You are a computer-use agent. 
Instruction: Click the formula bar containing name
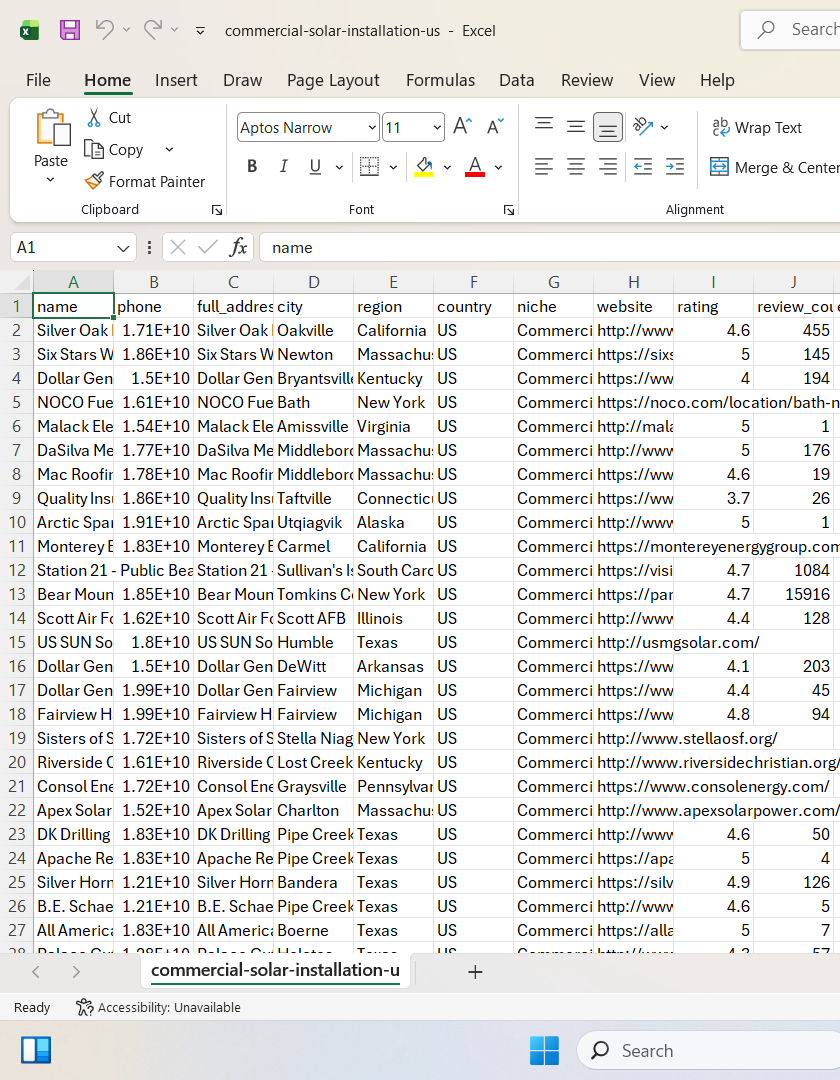coord(549,247)
